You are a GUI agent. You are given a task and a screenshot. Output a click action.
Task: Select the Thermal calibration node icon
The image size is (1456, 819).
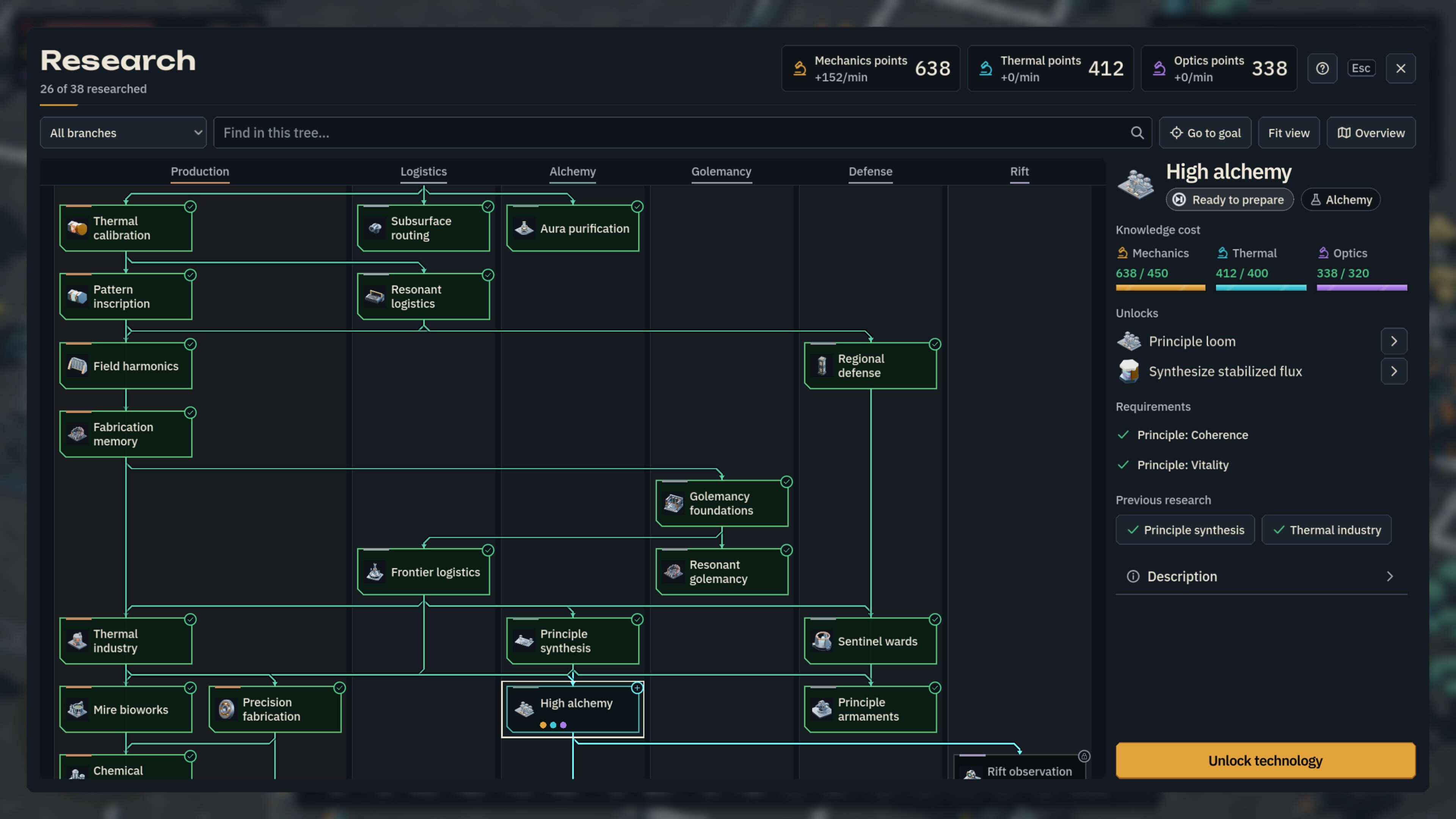pos(77,228)
